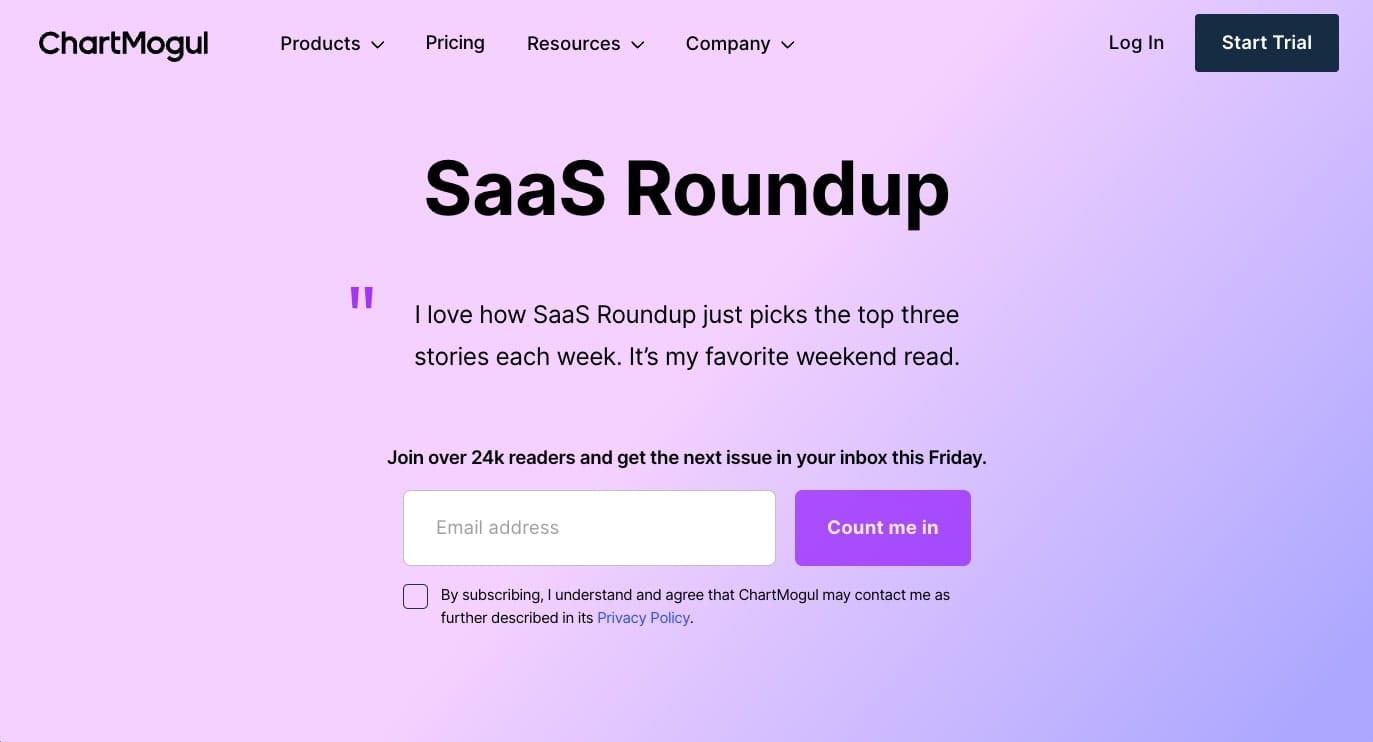Open the Products dropdown menu

321,43
